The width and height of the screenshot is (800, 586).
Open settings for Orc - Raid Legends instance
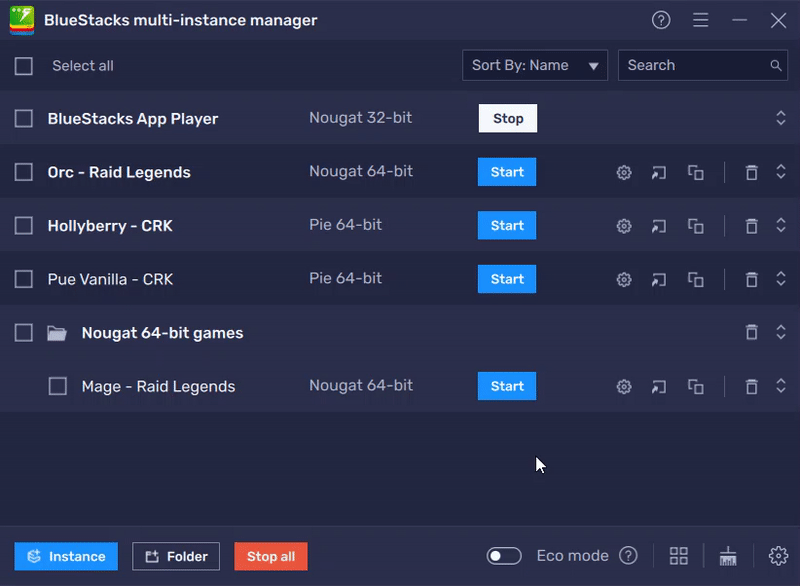click(x=623, y=172)
